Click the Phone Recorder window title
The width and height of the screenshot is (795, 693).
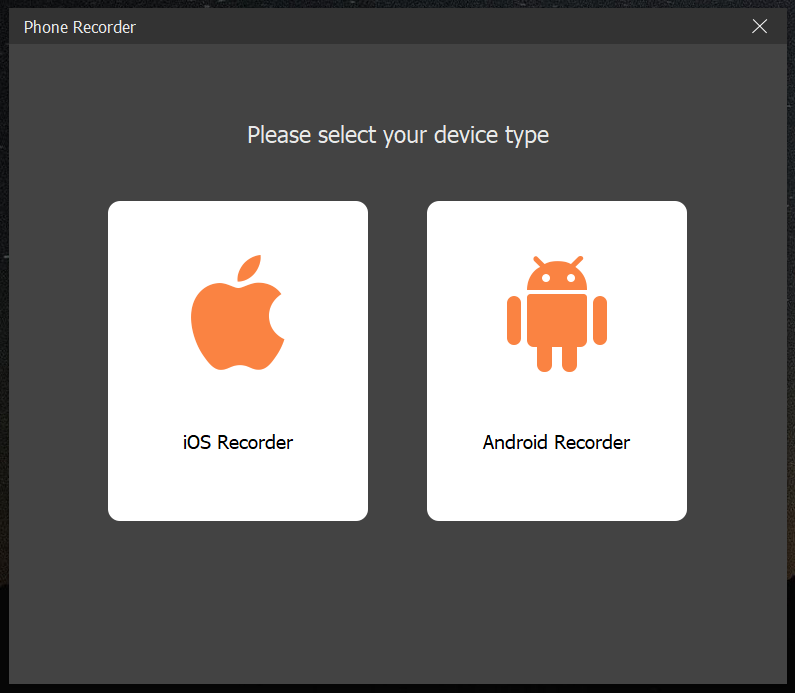click(80, 27)
